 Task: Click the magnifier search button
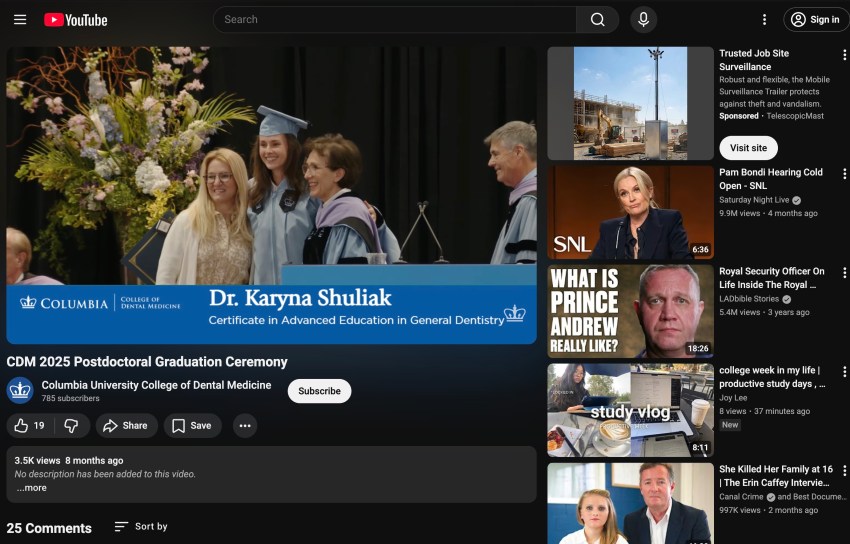point(597,20)
